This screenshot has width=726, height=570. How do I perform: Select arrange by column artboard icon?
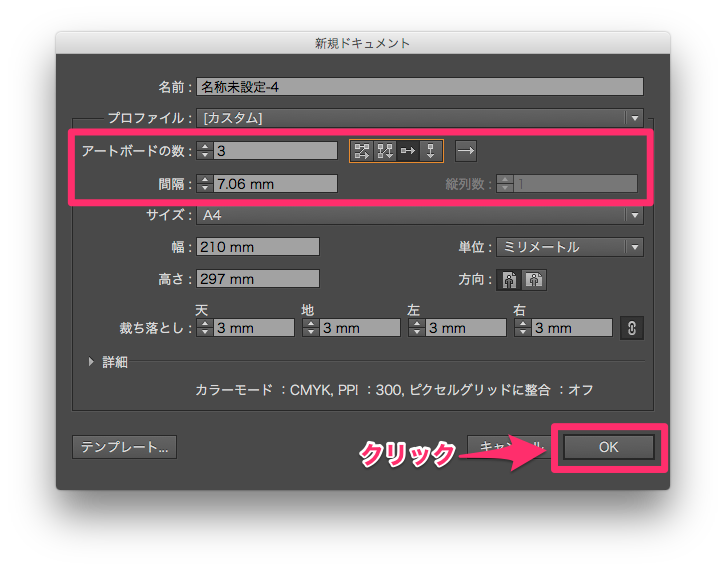click(431, 151)
